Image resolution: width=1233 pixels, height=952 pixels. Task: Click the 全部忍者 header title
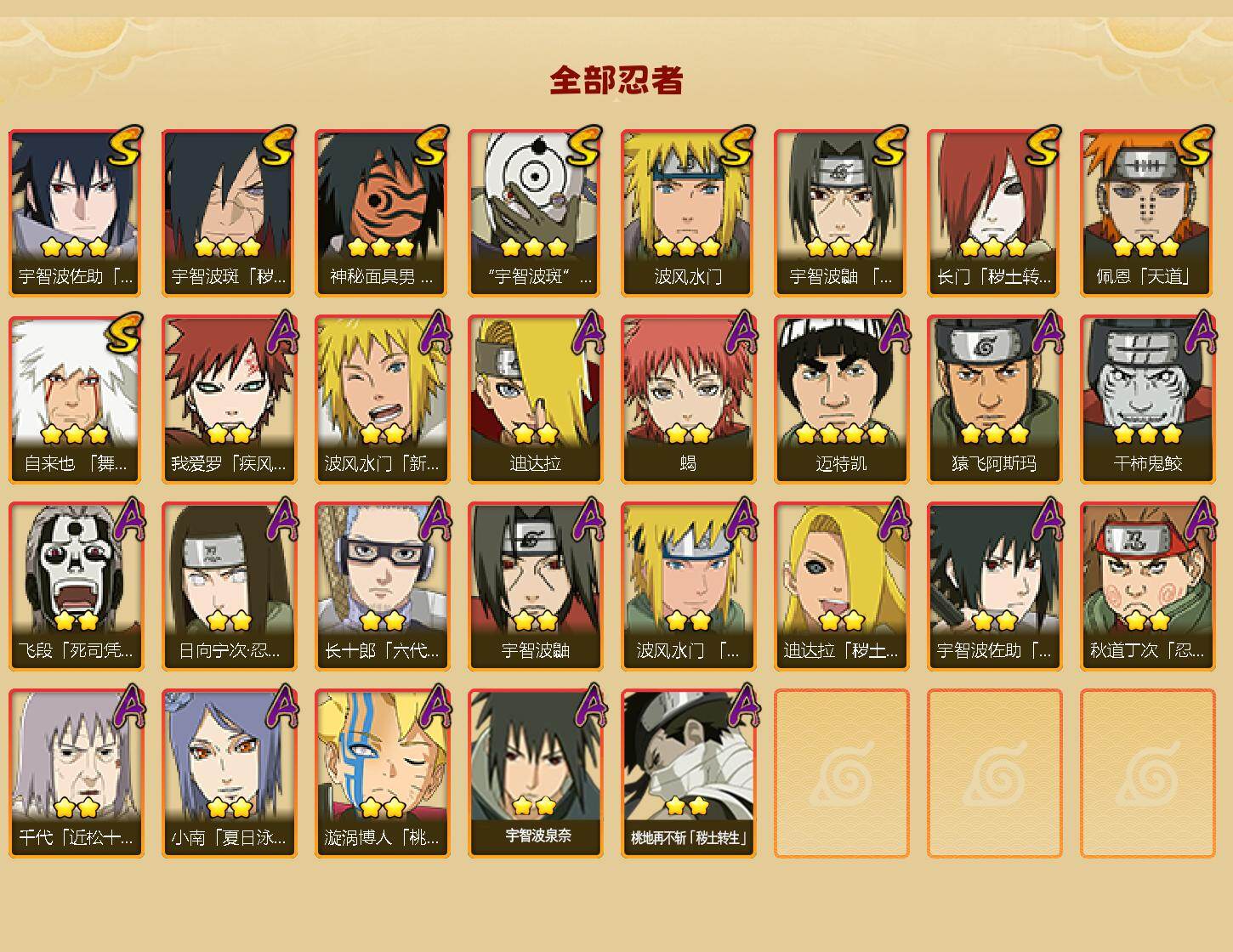point(616,80)
